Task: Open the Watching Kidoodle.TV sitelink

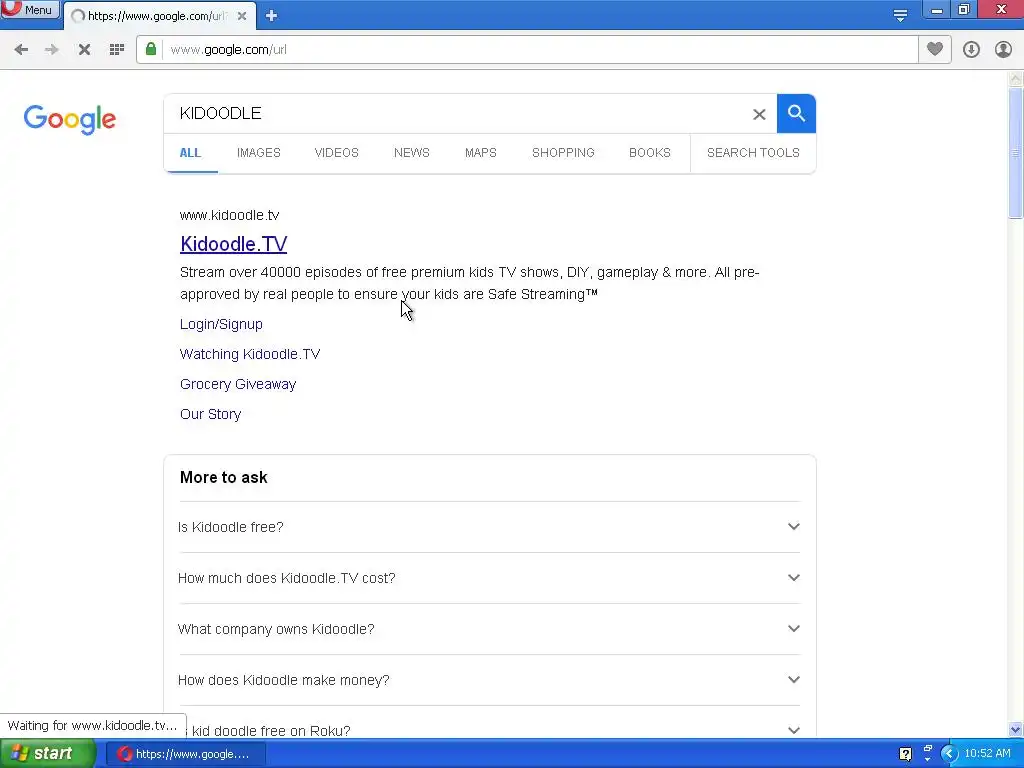Action: coord(250,354)
